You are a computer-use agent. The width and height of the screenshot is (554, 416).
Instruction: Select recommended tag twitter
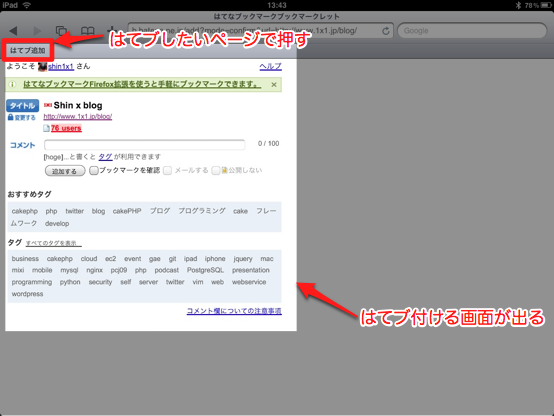coord(75,211)
